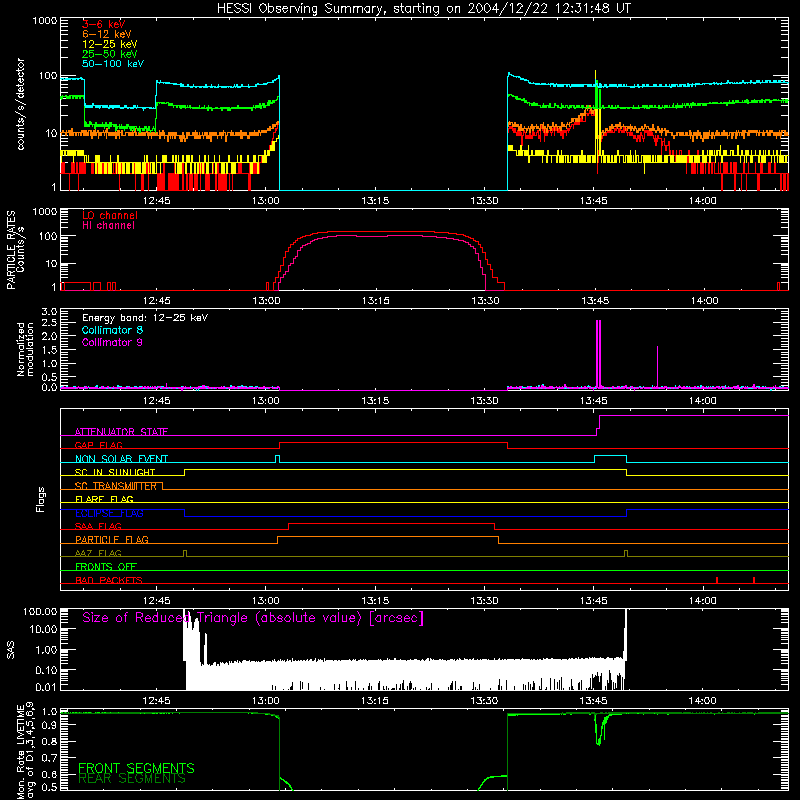Select the SC_TRANSMITTER flag label

tap(116, 486)
